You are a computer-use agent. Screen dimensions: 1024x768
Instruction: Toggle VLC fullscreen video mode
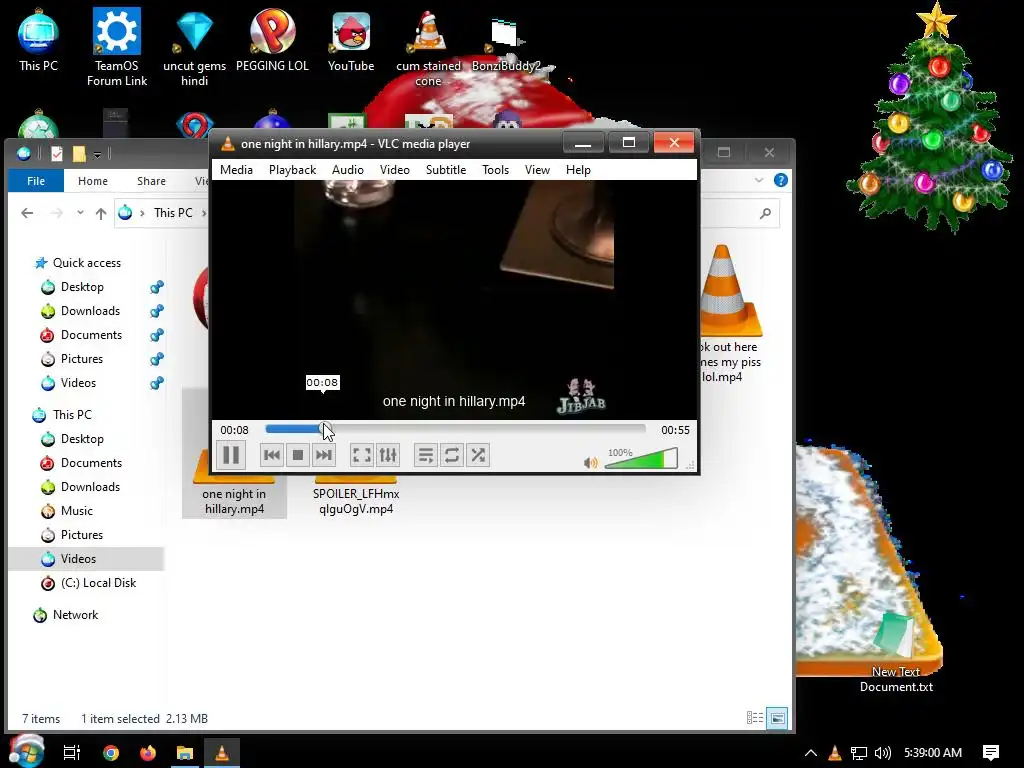[x=361, y=455]
